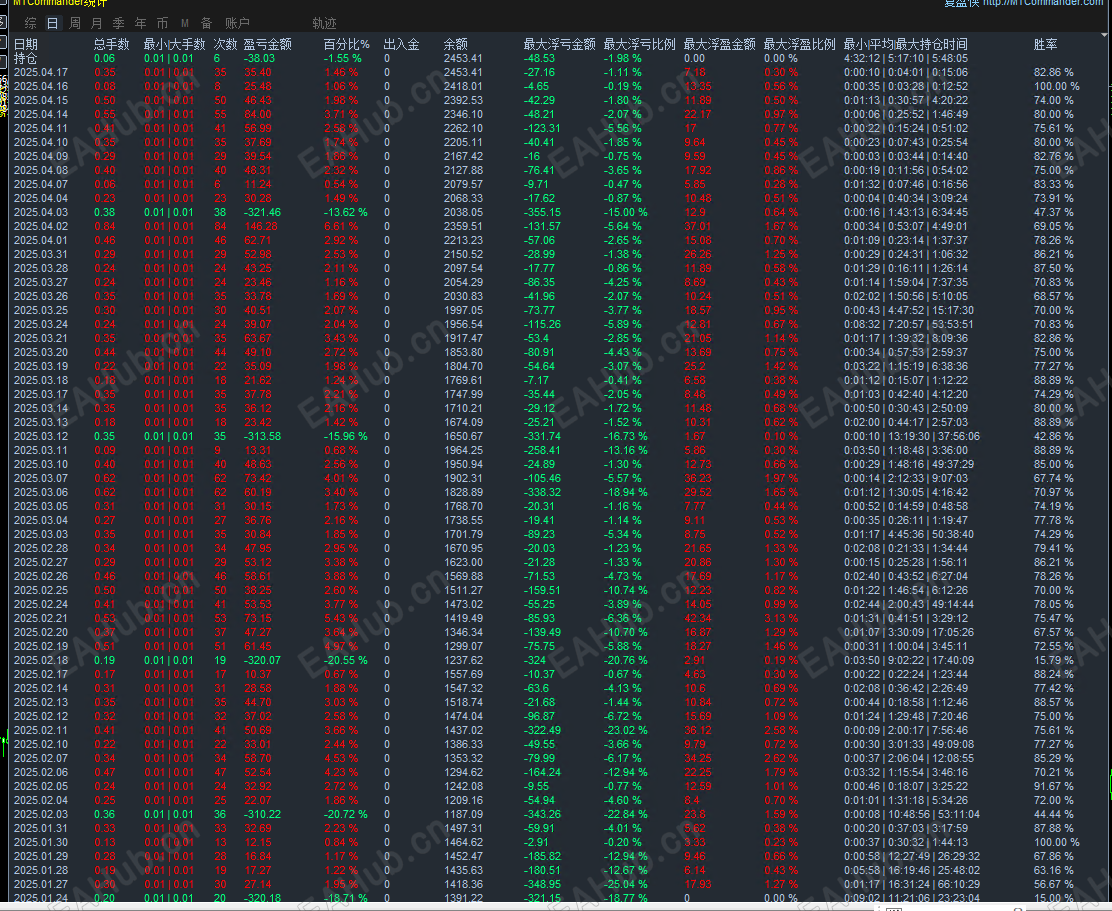Select the M tab

point(184,23)
